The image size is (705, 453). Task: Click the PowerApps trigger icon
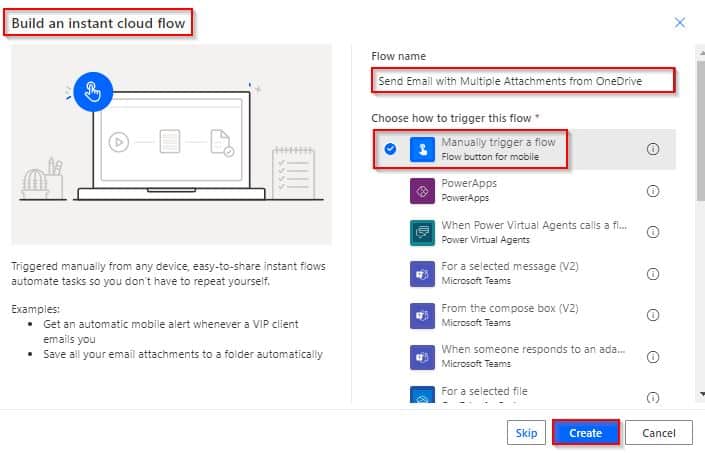422,191
